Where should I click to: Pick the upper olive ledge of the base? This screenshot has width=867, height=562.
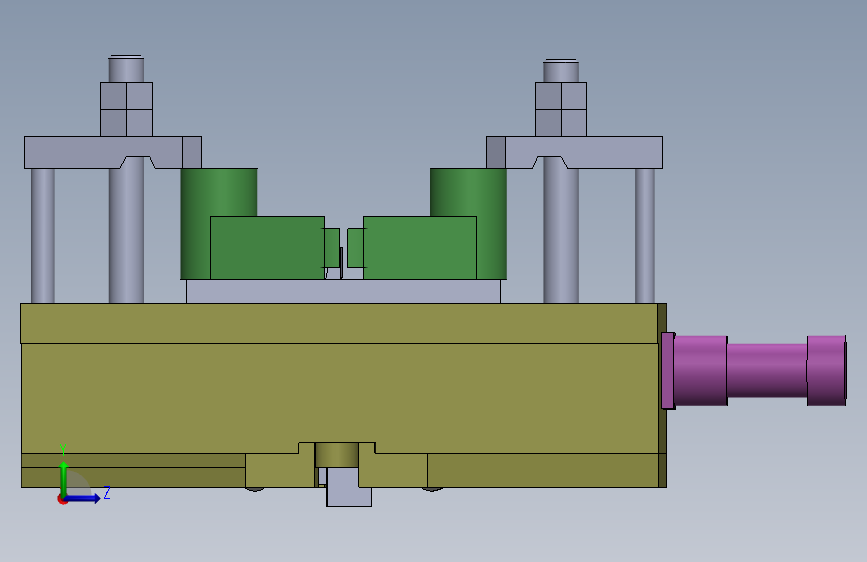point(339,324)
